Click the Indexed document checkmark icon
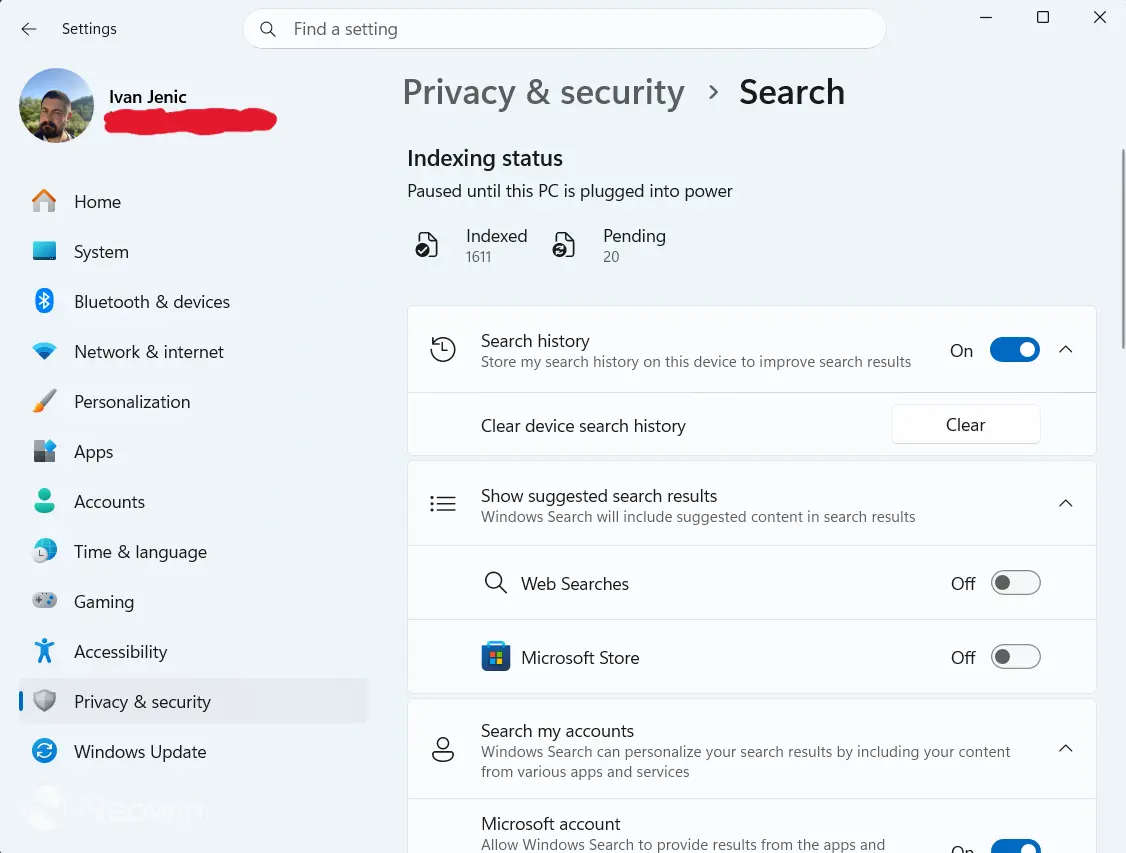The height and width of the screenshot is (853, 1126). point(427,246)
